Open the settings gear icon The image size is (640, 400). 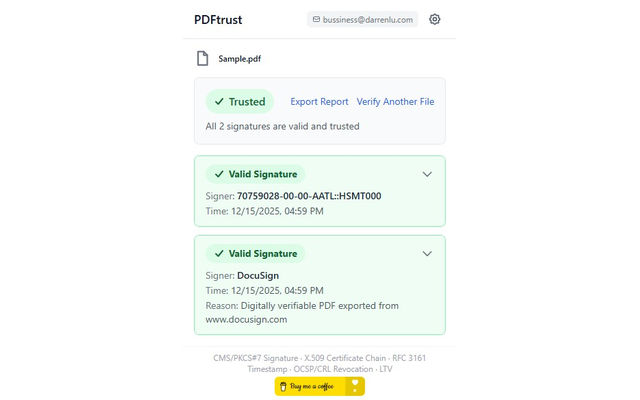pyautogui.click(x=434, y=19)
